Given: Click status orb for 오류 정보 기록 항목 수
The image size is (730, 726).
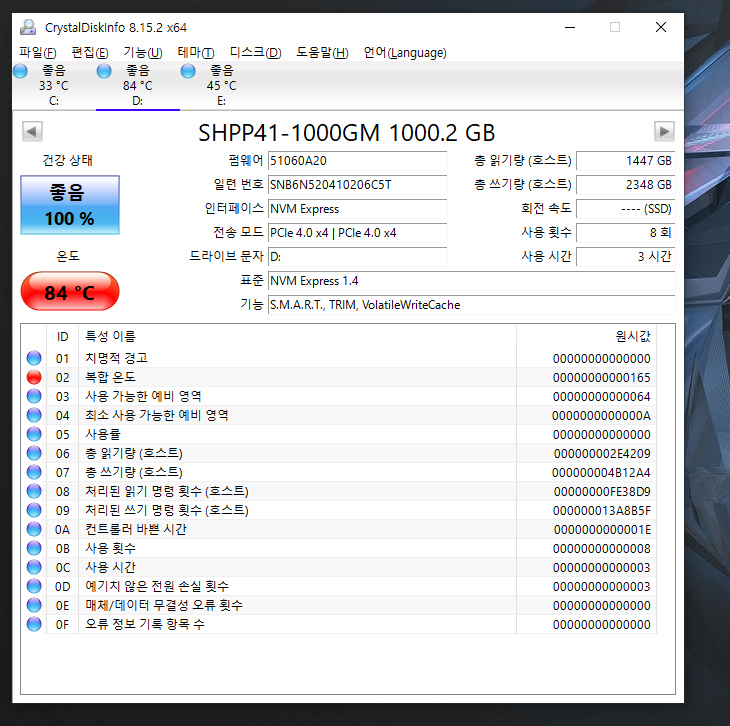Looking at the screenshot, I should (34, 624).
